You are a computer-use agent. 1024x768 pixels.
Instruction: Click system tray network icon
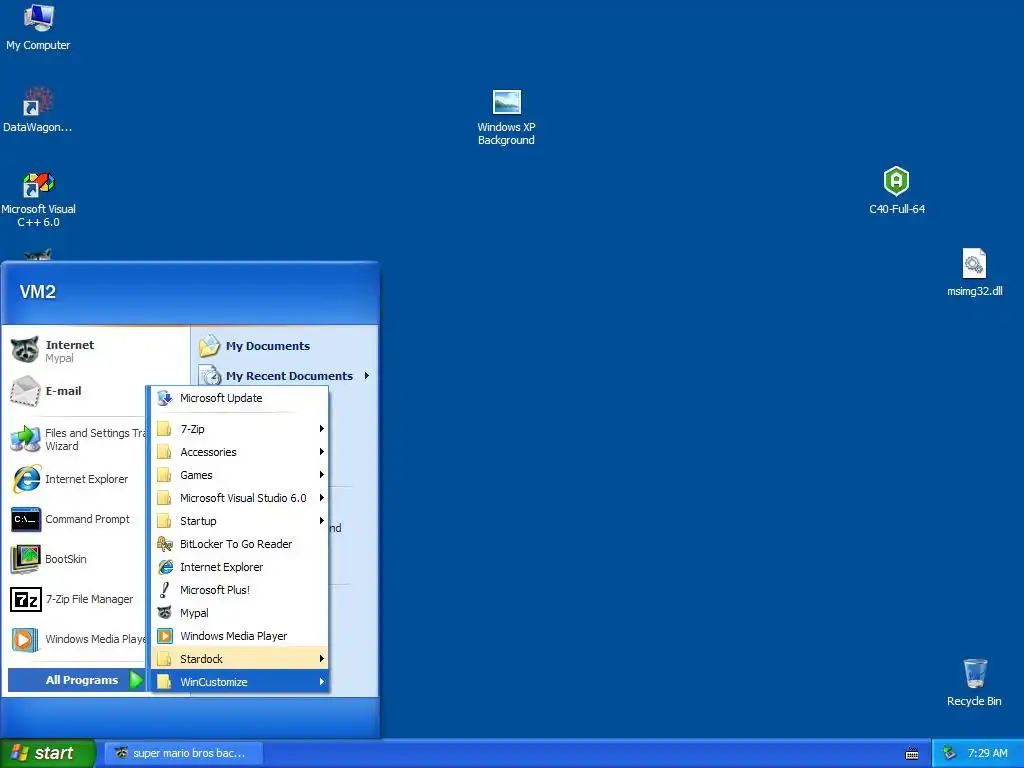pos(949,753)
